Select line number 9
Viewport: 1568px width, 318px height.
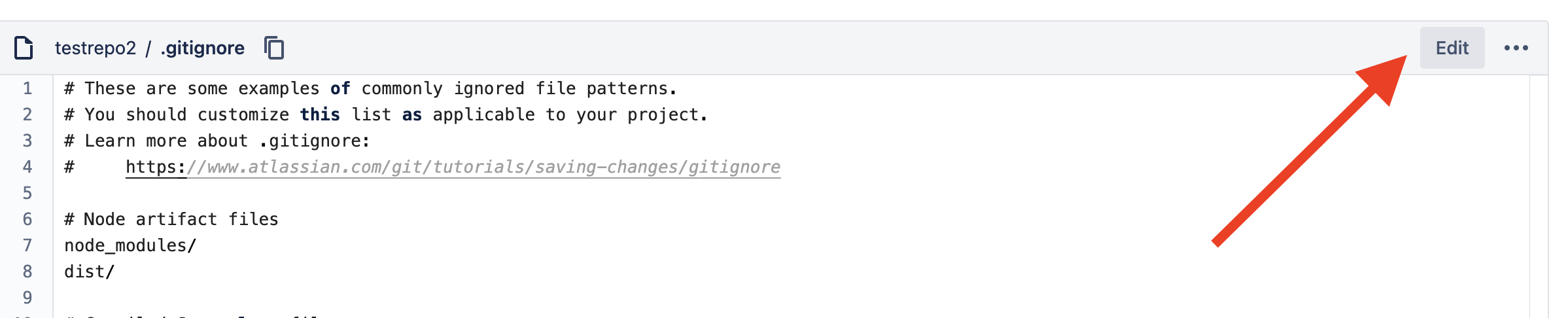click(x=27, y=298)
